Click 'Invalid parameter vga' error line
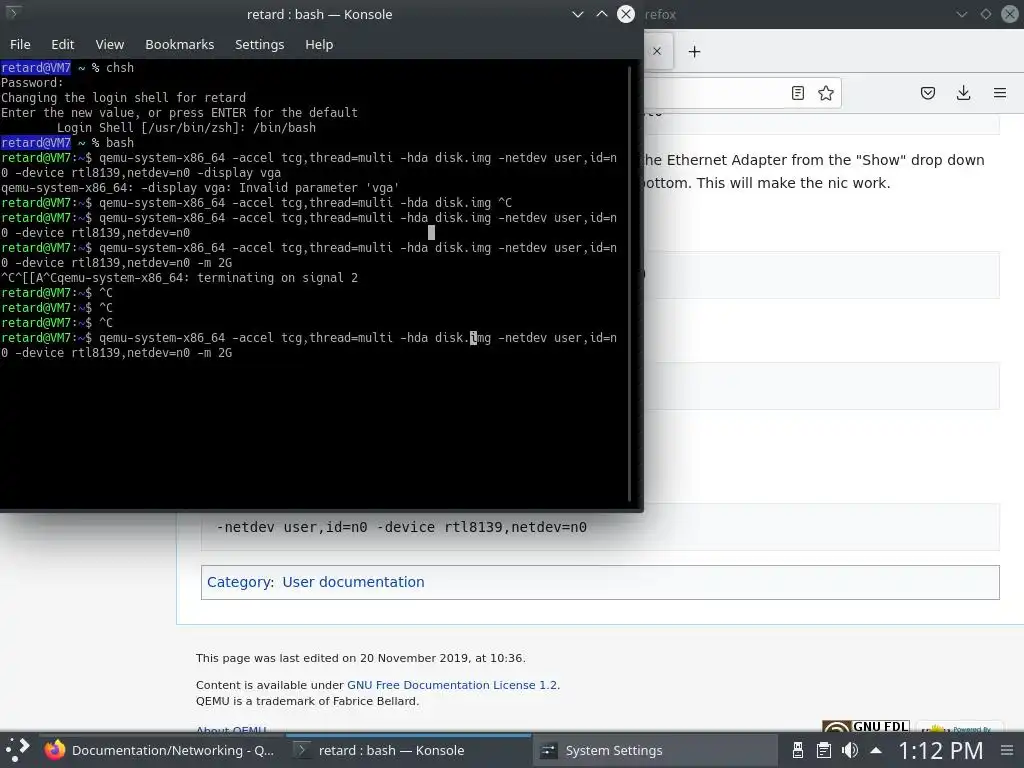 200,187
